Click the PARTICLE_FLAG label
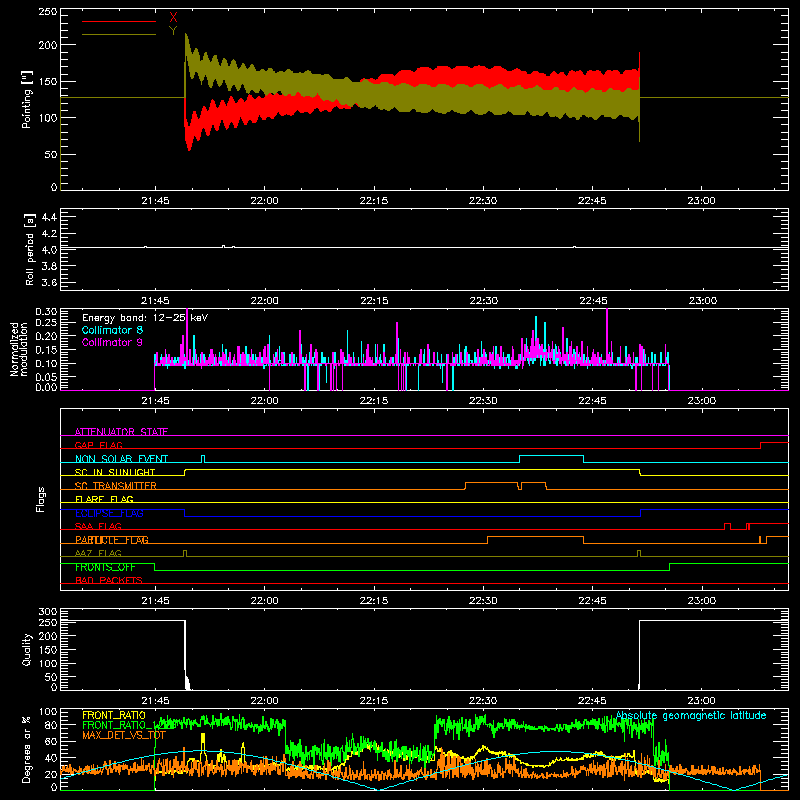The height and width of the screenshot is (800, 800). coord(112,540)
